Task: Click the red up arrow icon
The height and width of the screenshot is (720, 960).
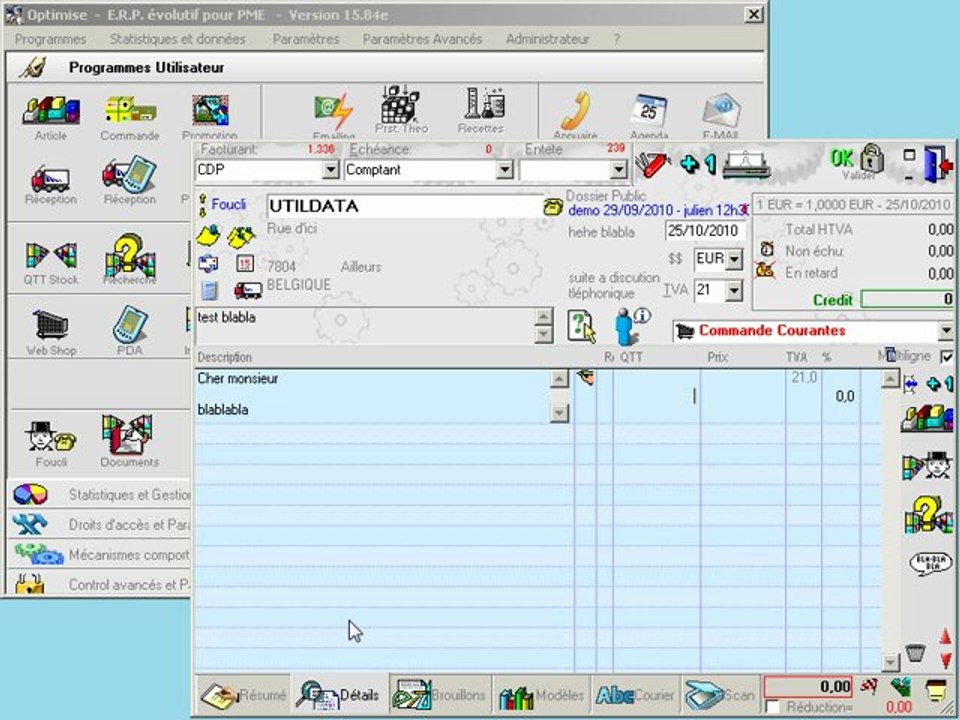Action: [x=946, y=637]
